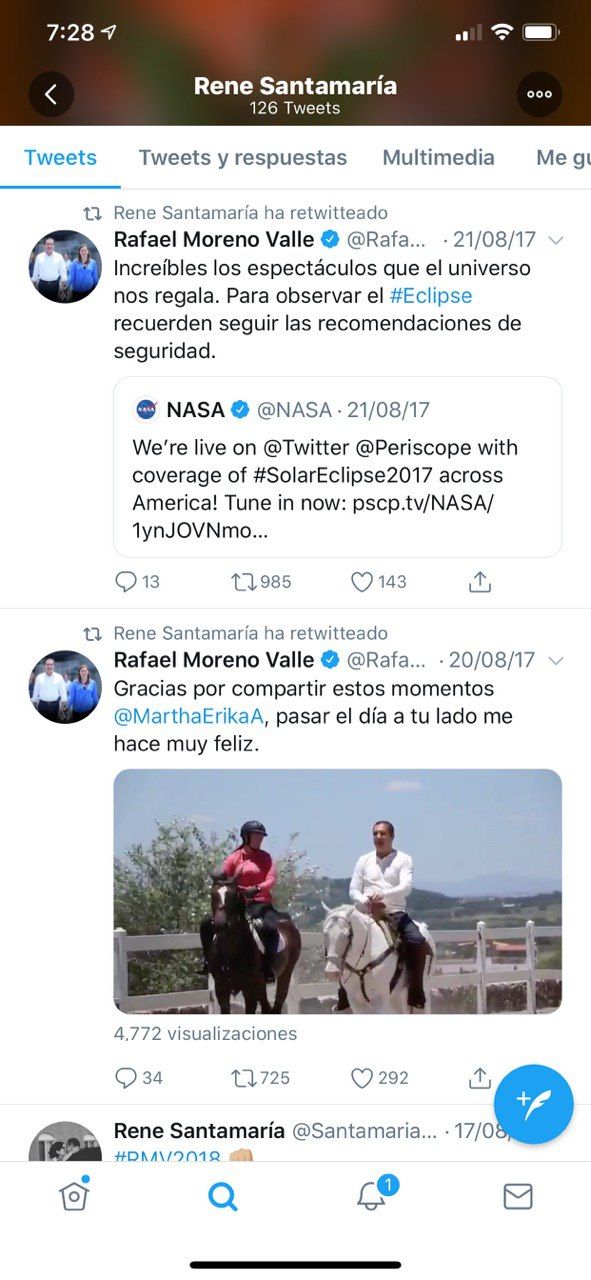Open the three-dots more options menu
591x1280 pixels.
(x=539, y=95)
